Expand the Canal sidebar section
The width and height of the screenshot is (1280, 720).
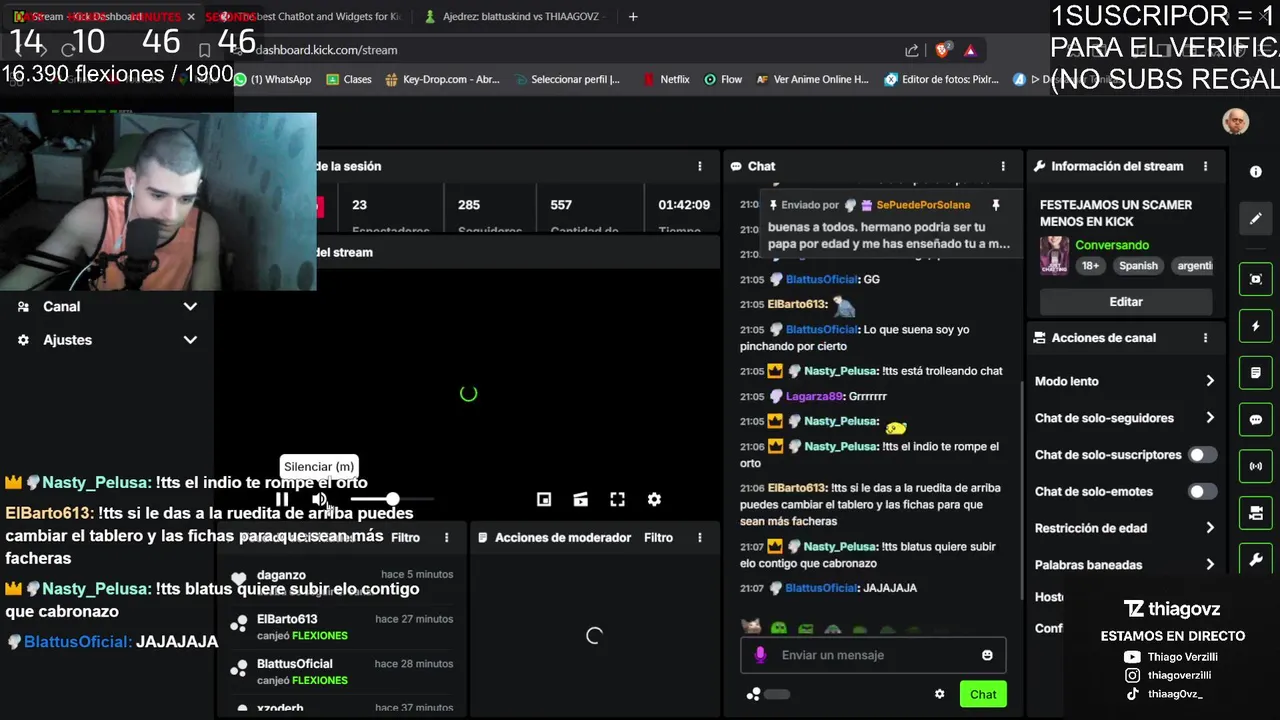click(107, 307)
